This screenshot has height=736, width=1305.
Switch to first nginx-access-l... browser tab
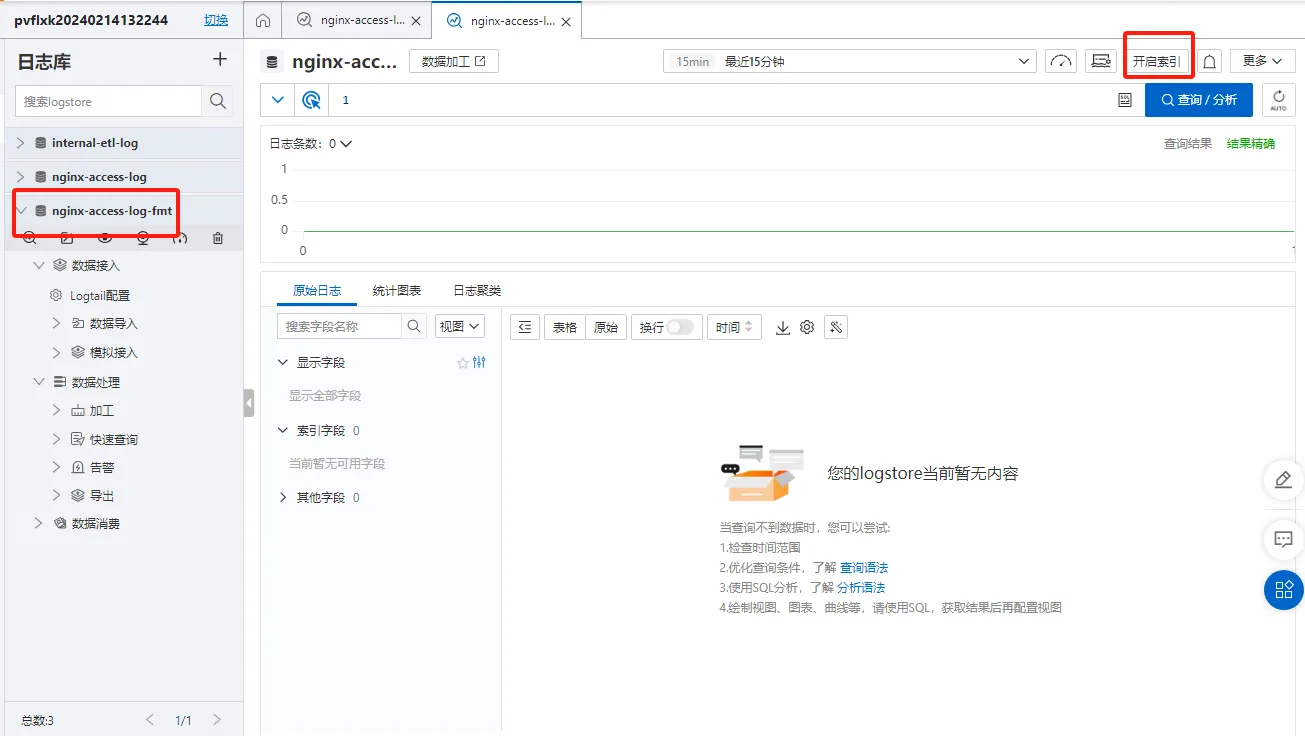tap(357, 20)
